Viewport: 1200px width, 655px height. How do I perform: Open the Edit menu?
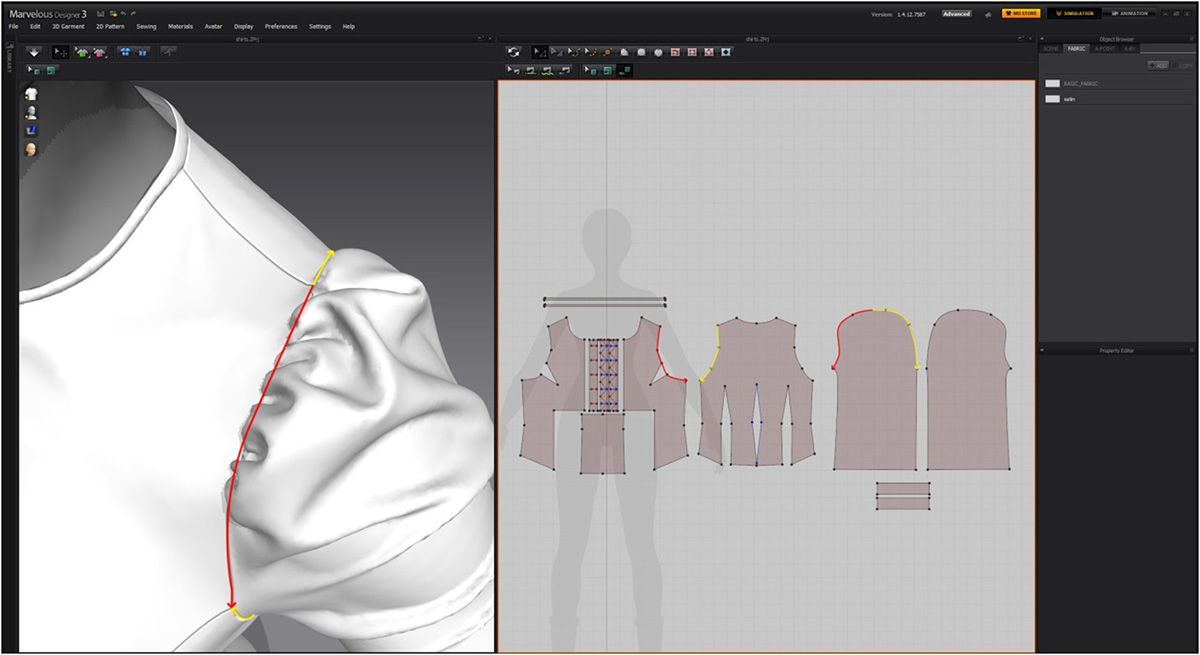point(35,27)
